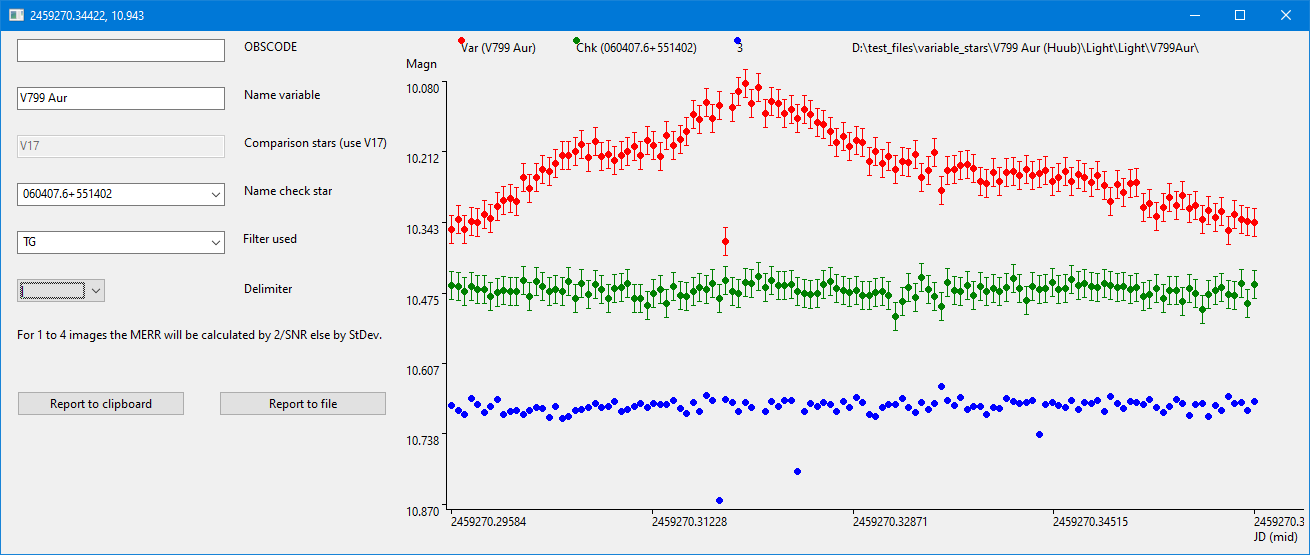1310x555 pixels.
Task: Minimize the light curve window
Action: pos(1193,15)
